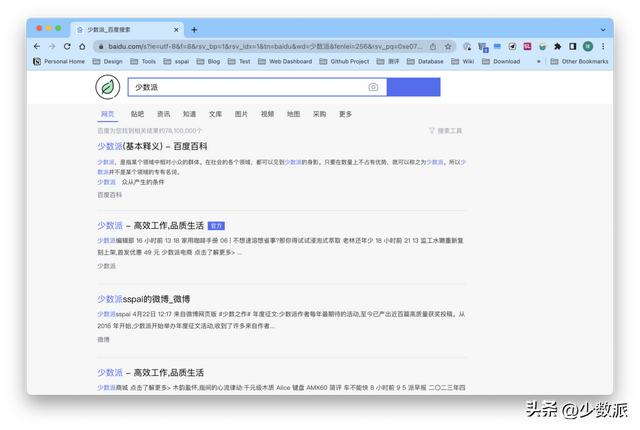Viewport: 640px width, 430px height.
Task: Click the 微博 source label under the third result
Action: click(x=103, y=339)
